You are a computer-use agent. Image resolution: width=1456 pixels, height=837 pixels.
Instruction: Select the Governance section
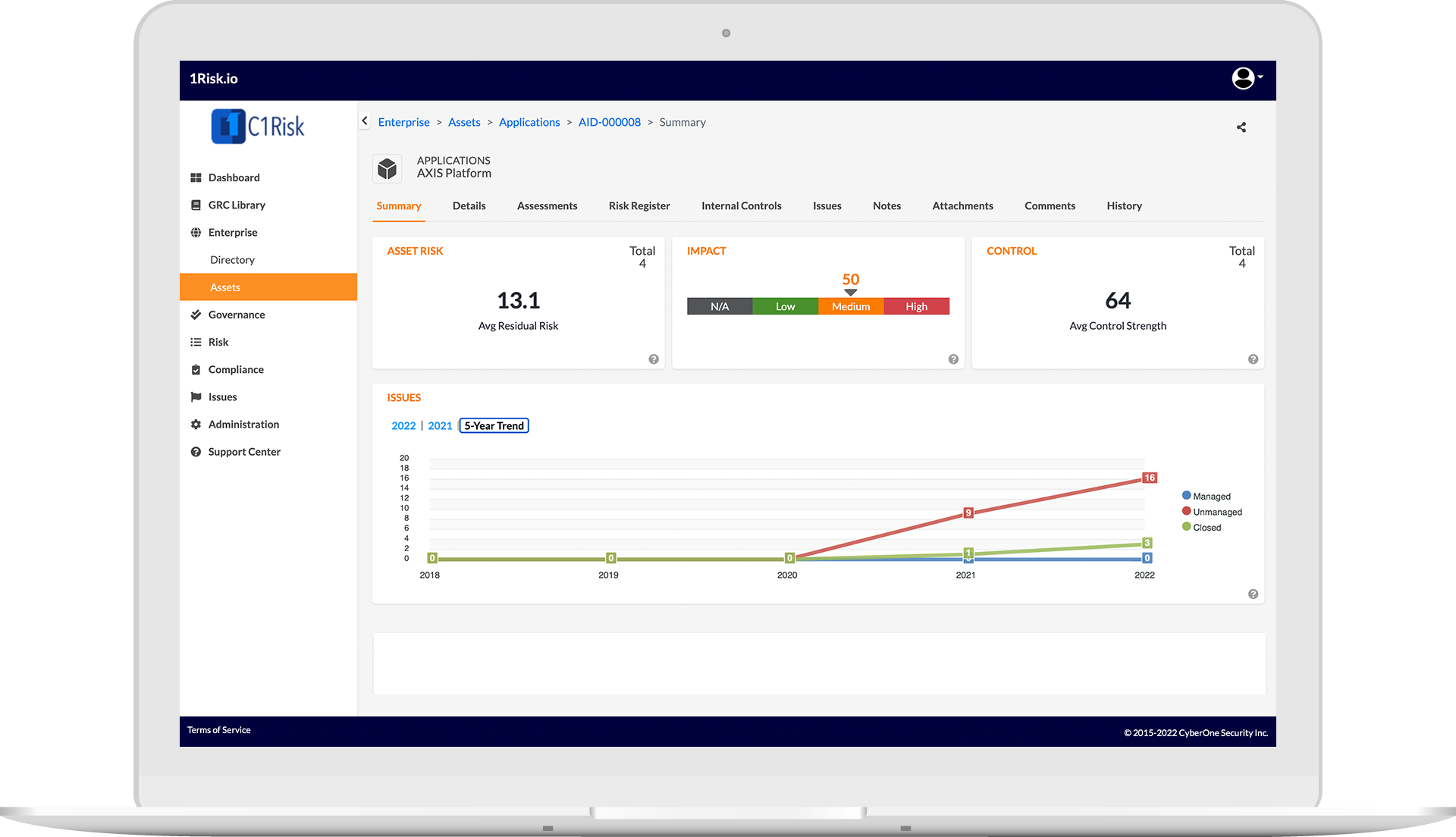(x=237, y=315)
